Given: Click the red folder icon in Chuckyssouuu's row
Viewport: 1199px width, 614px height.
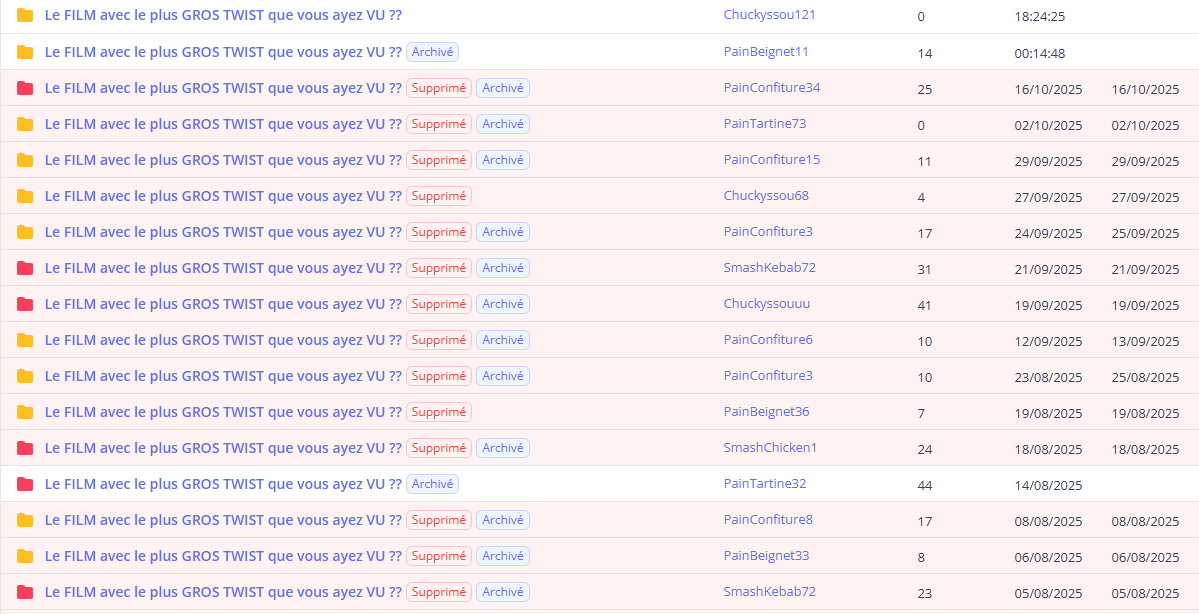Looking at the screenshot, I should [x=25, y=304].
